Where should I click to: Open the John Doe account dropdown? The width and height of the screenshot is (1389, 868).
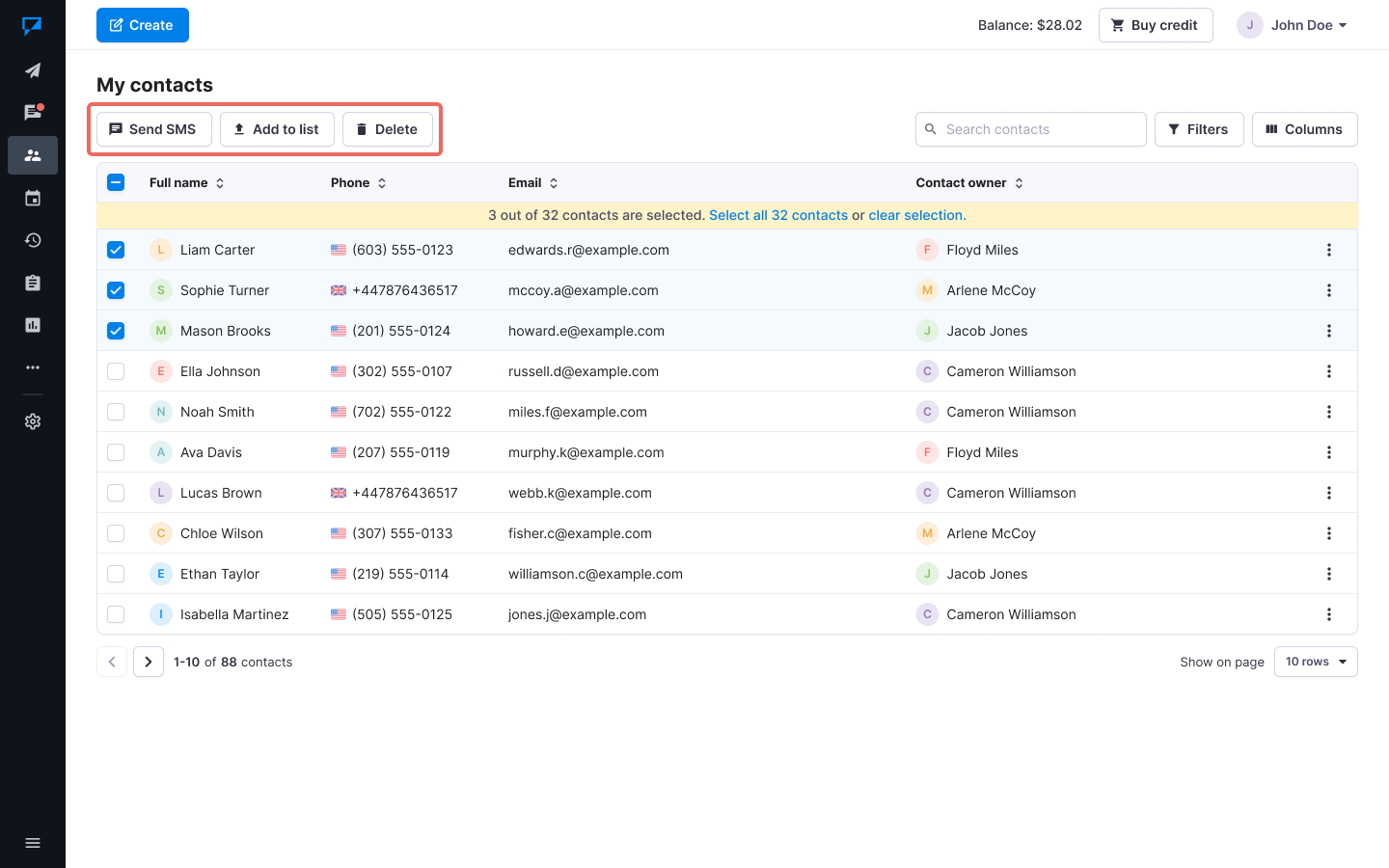pos(1293,25)
